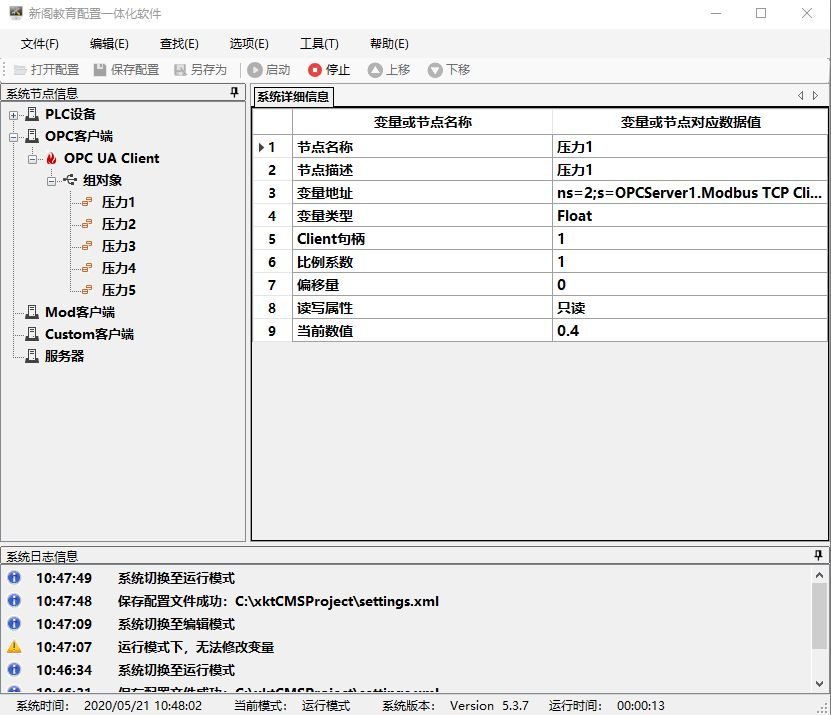Collapse the OPC客户端 tree node
Screen dimensions: 831x715
14,137
